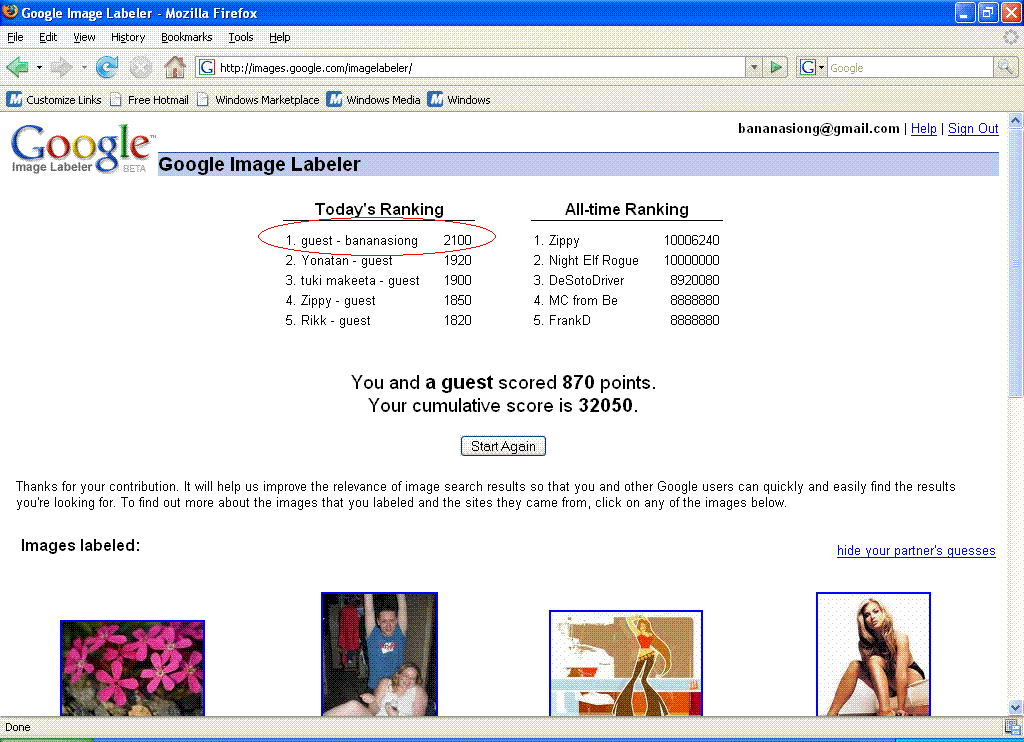Click 'MC from Be' in All-time Ranking
The height and width of the screenshot is (742, 1024).
(583, 300)
